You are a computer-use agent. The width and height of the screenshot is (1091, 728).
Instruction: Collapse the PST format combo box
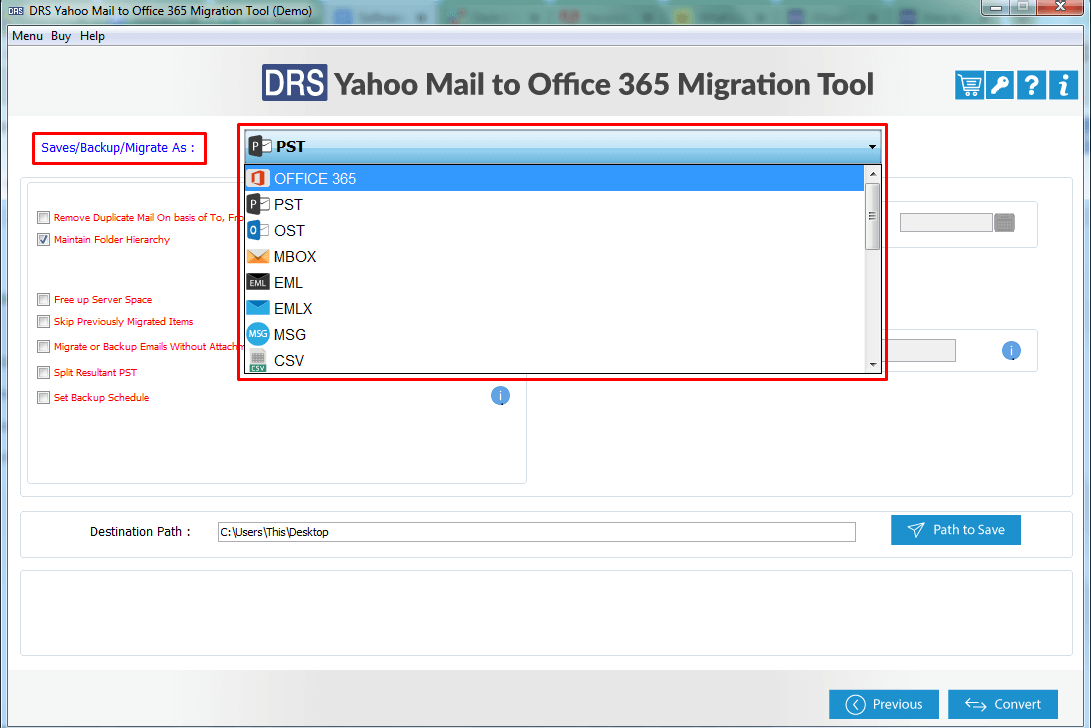point(563,146)
